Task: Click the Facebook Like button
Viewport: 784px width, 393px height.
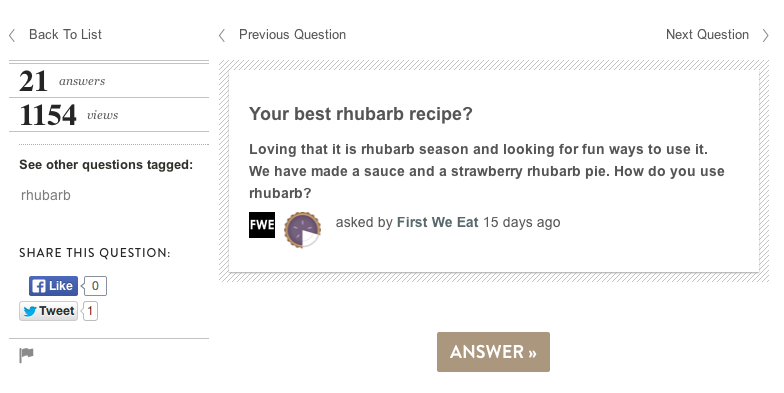Action: coord(54,286)
